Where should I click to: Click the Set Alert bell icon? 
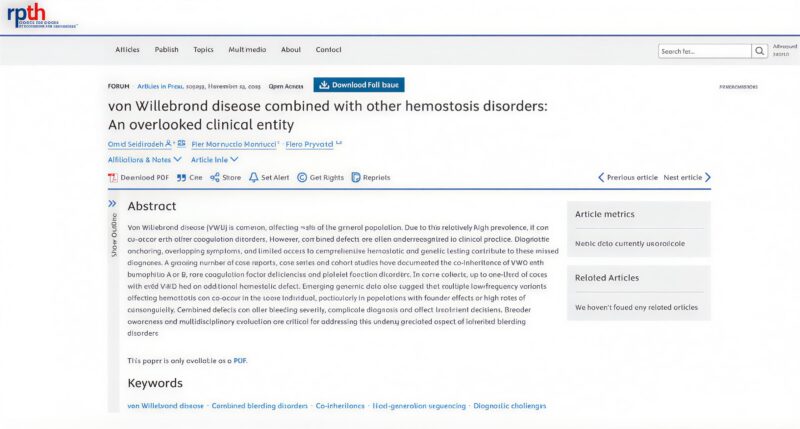point(253,177)
